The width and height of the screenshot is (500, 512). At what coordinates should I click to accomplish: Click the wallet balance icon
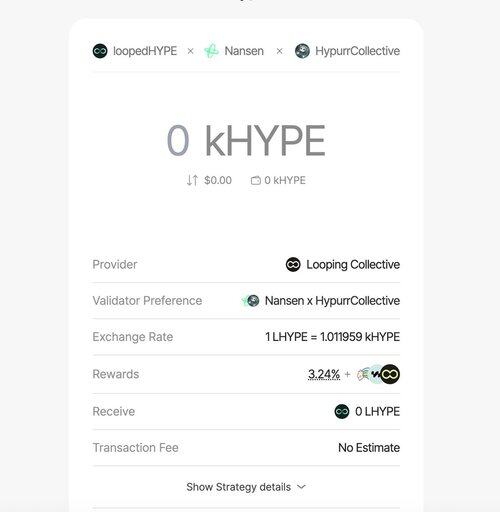pyautogui.click(x=256, y=180)
